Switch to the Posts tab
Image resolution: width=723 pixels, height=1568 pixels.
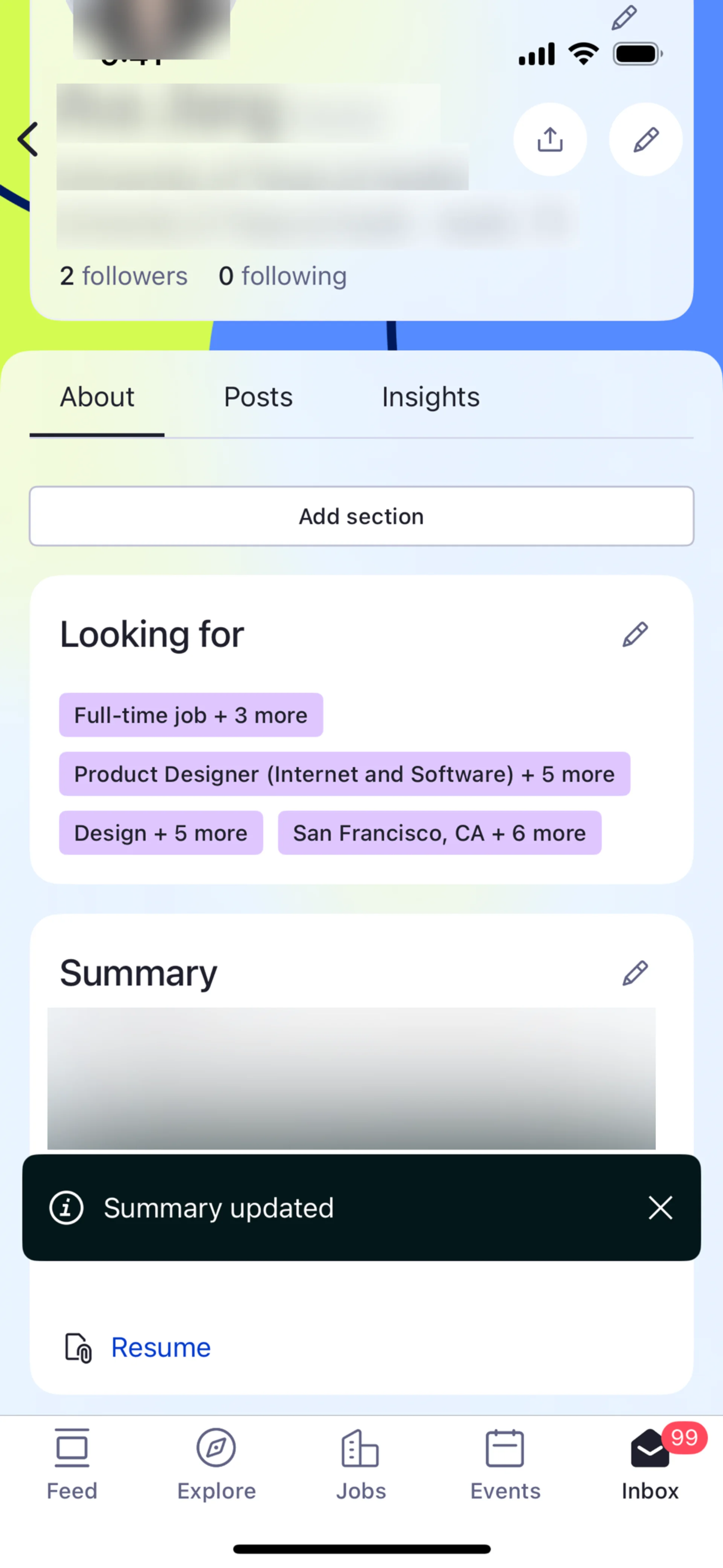(258, 397)
